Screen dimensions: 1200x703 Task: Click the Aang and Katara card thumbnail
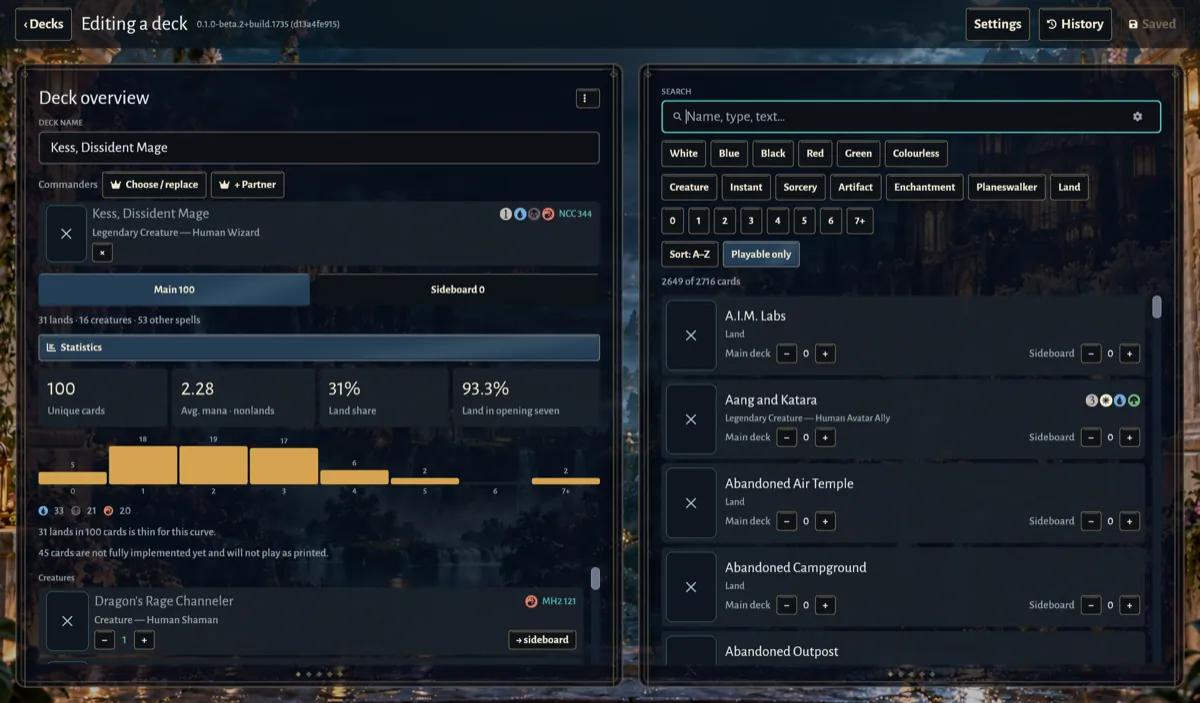click(x=691, y=420)
